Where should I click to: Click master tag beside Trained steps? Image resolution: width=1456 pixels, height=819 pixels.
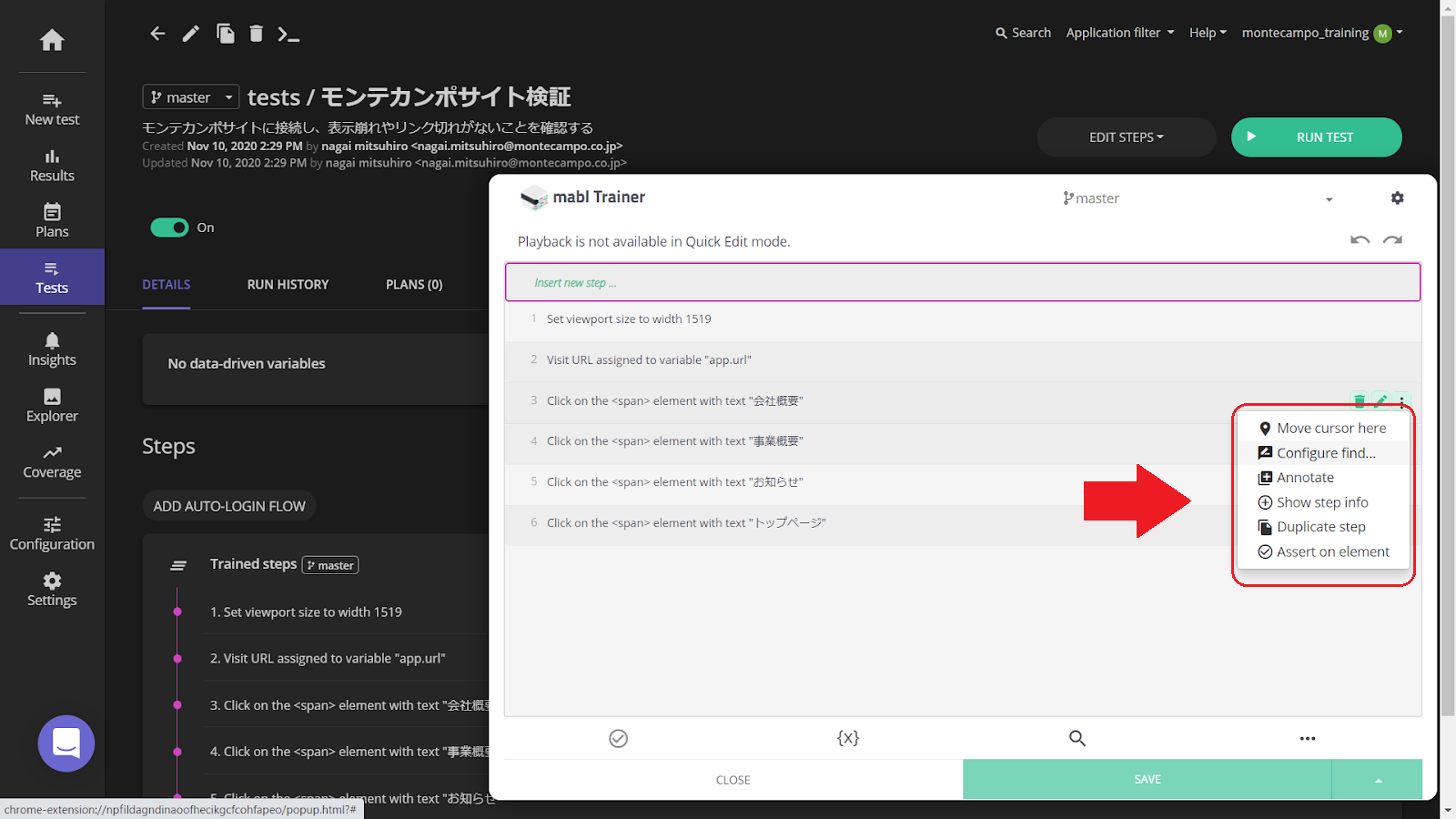point(330,565)
